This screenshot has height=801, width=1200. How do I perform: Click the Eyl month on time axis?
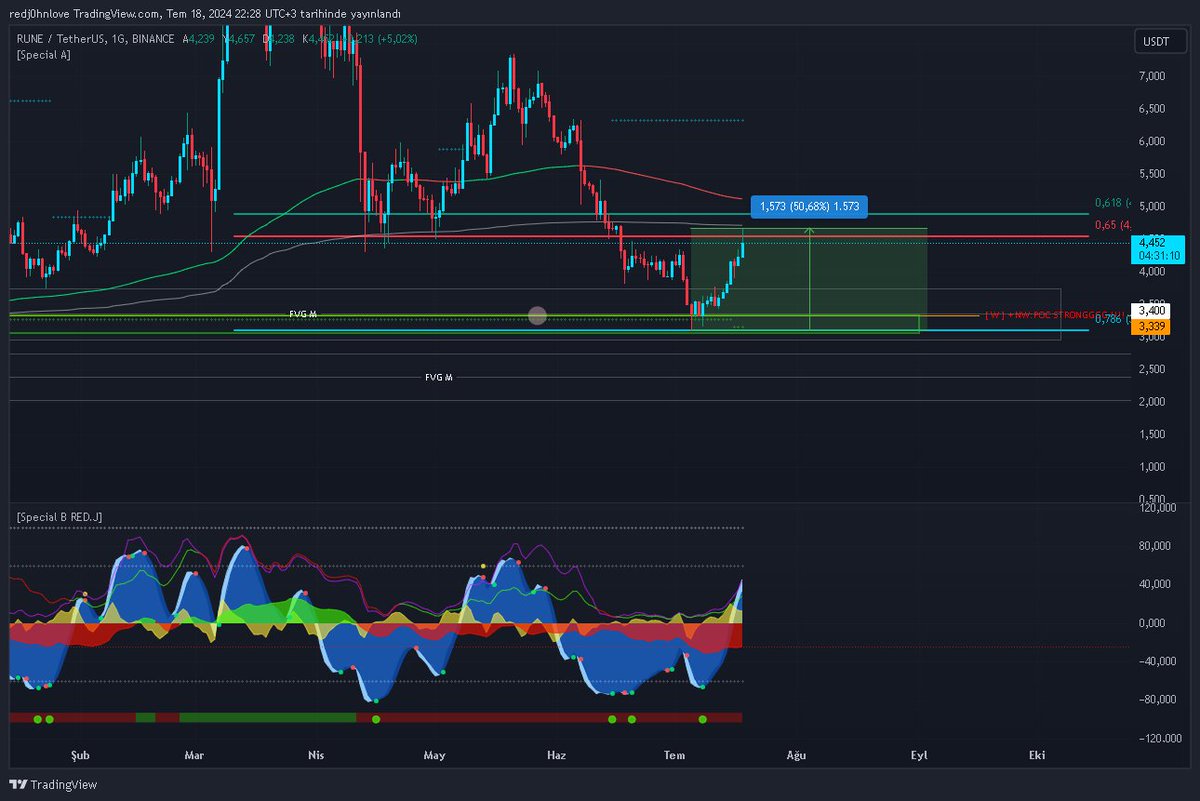(x=917, y=755)
